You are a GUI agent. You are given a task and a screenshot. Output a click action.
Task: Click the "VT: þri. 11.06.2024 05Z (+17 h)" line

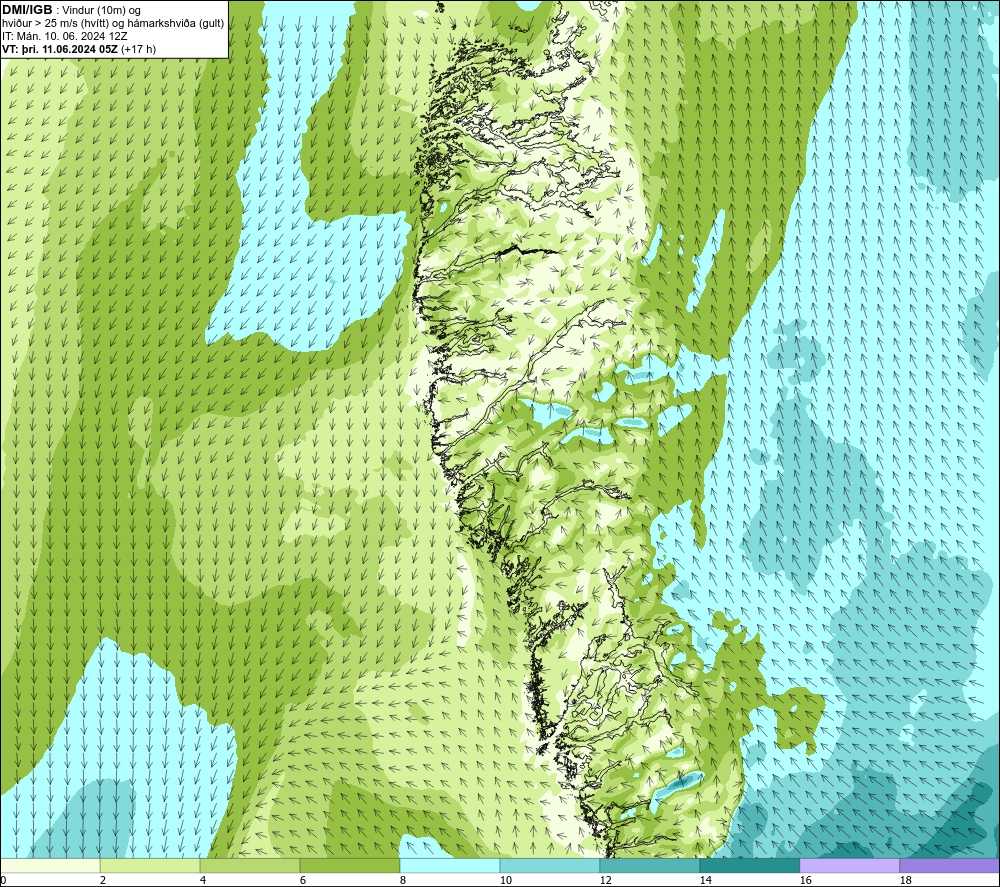(79, 49)
